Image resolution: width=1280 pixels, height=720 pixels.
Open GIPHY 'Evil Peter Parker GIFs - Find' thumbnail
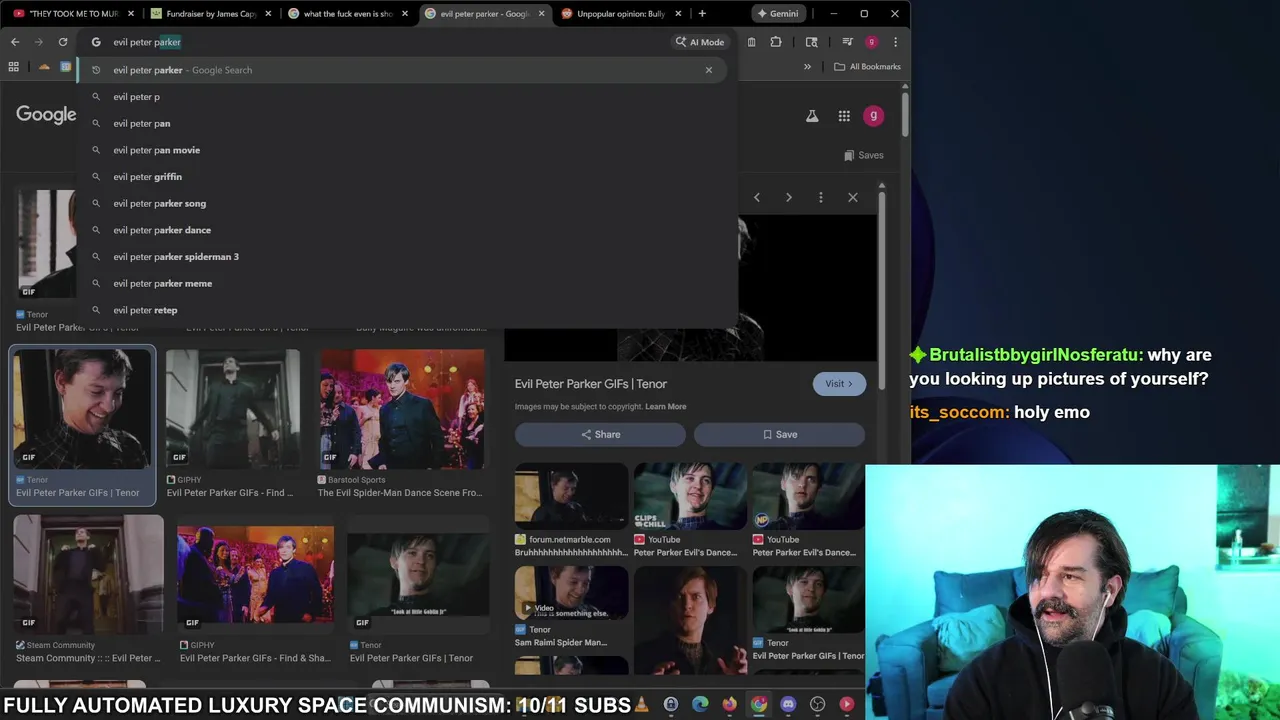pos(233,409)
